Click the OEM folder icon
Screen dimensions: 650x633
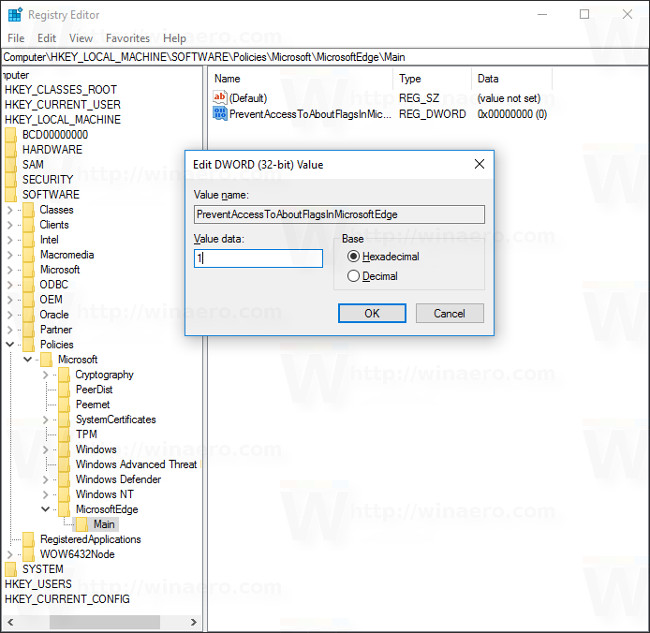[28, 299]
